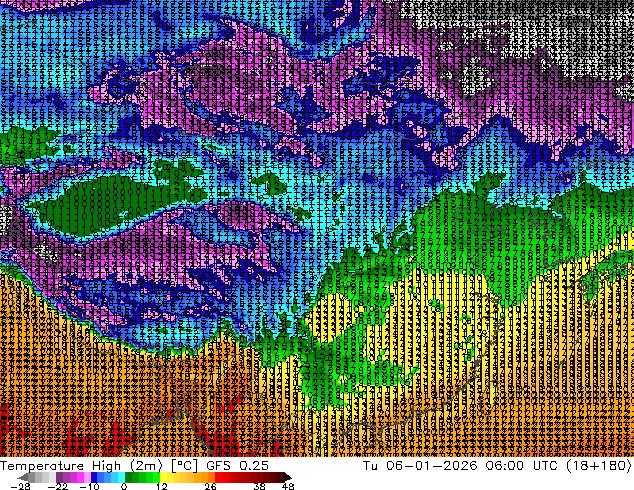Click the dark purple swatch in the legend
This screenshot has width=634, height=490.
tap(59, 477)
